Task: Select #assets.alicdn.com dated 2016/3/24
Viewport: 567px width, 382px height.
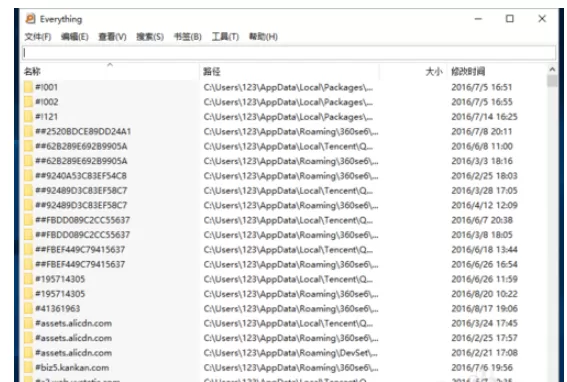Action: [x=73, y=323]
